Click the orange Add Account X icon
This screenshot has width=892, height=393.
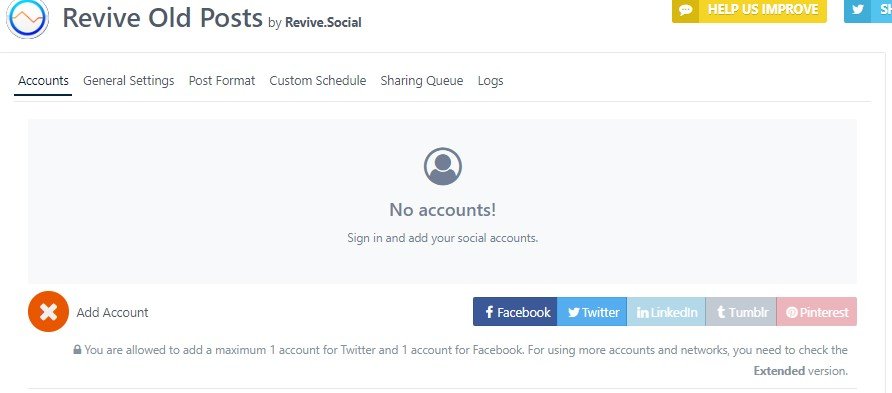tap(48, 311)
